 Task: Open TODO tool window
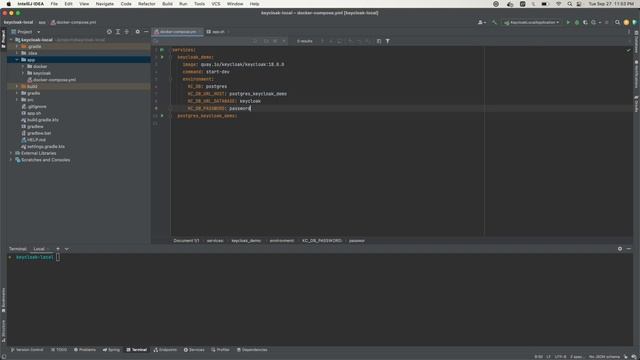tap(59, 350)
